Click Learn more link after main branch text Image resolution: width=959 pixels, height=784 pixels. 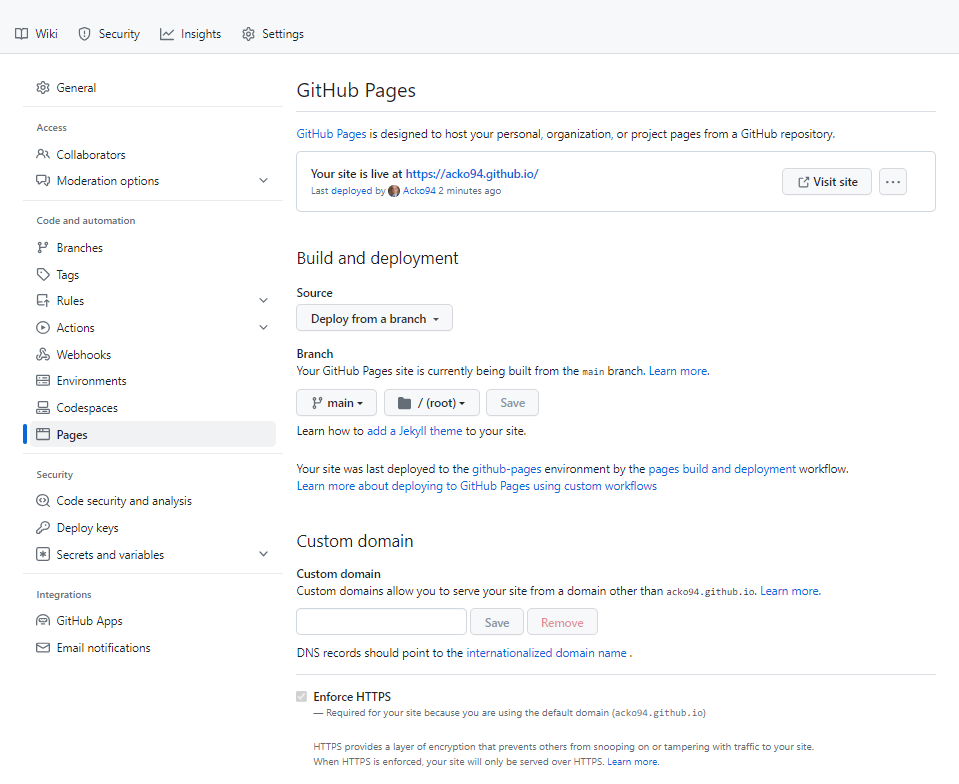(679, 371)
